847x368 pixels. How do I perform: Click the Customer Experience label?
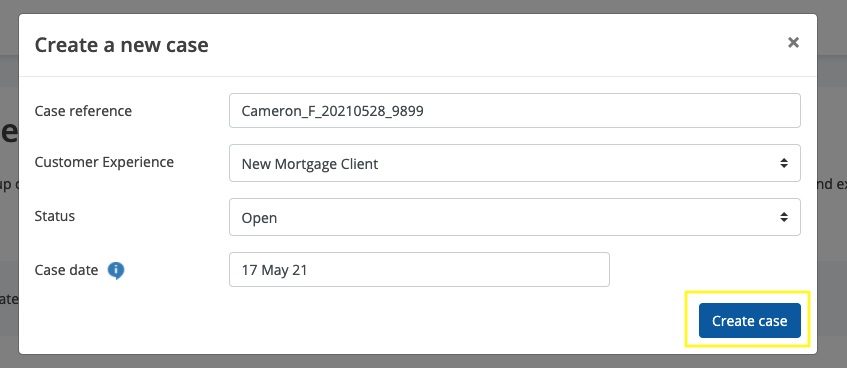click(104, 162)
